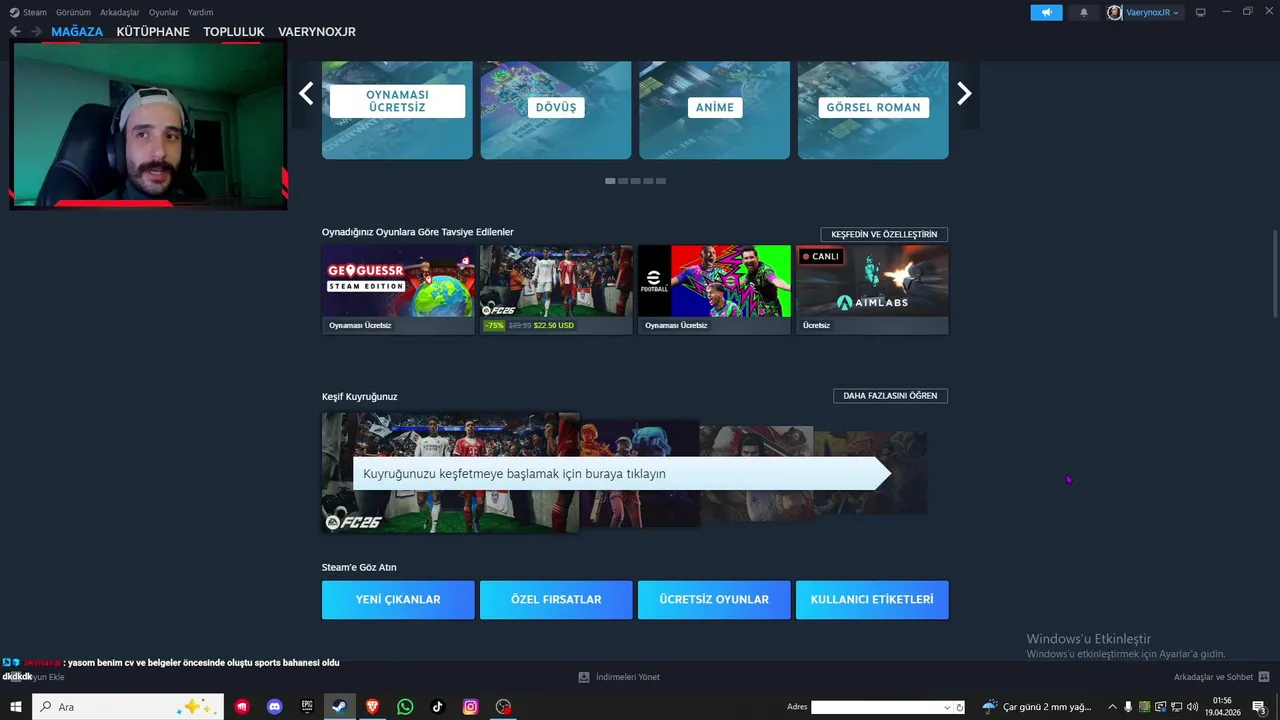This screenshot has width=1280, height=720.
Task: Open the volume speaker tray icon
Action: click(x=1191, y=707)
